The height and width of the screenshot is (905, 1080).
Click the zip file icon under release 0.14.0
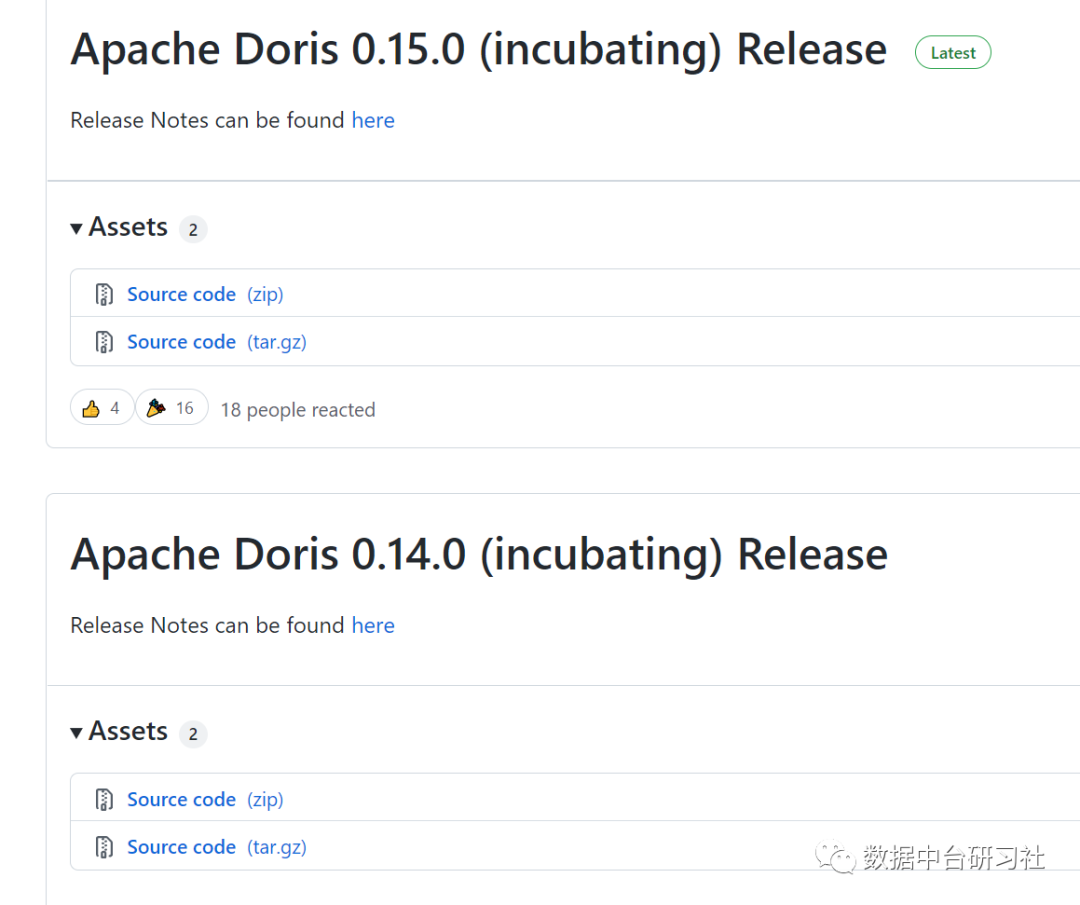coord(104,799)
